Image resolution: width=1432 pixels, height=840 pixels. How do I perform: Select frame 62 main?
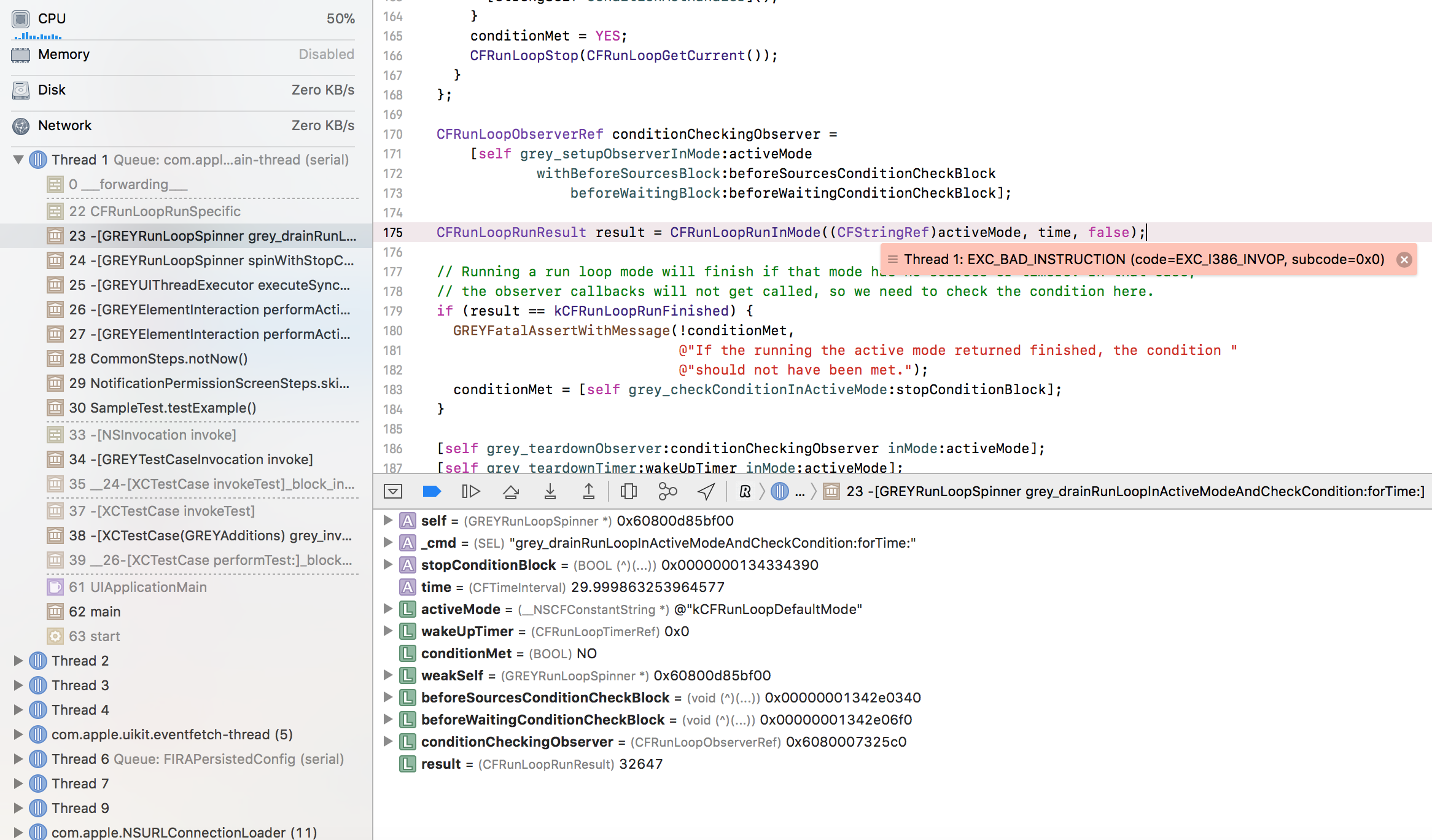pyautogui.click(x=186, y=612)
